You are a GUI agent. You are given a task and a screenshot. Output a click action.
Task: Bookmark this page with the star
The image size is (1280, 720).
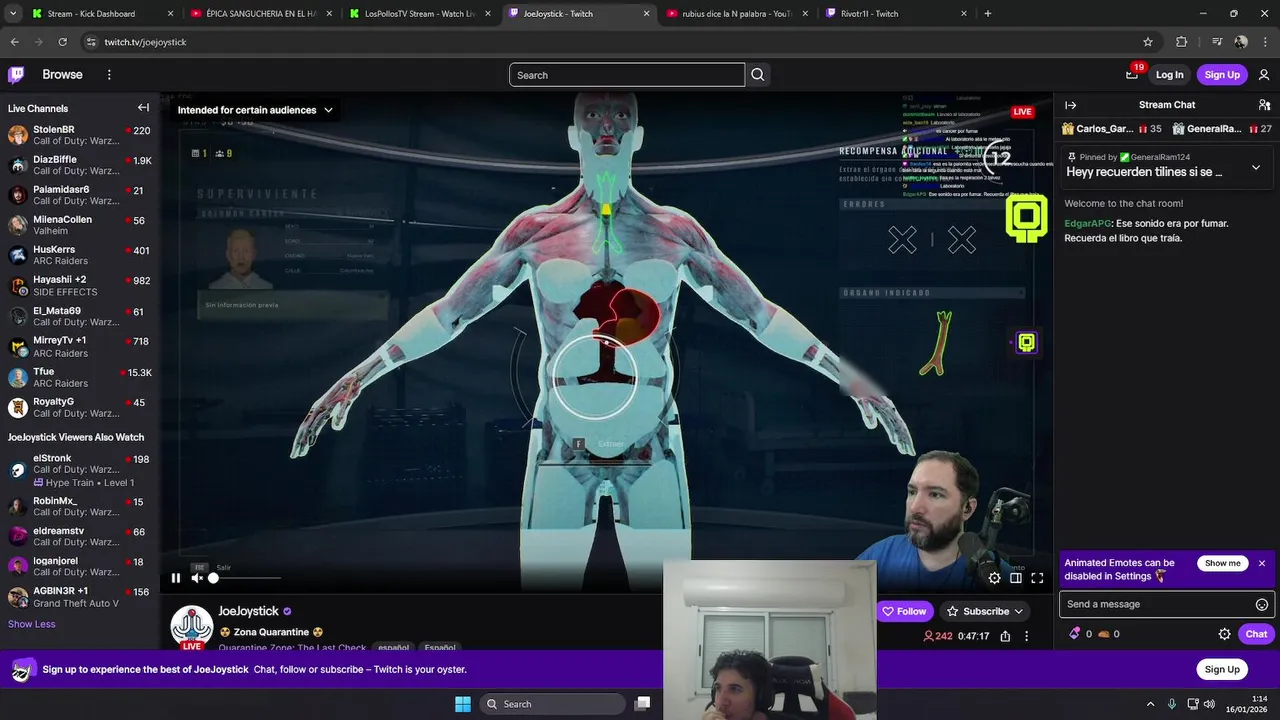point(1148,42)
